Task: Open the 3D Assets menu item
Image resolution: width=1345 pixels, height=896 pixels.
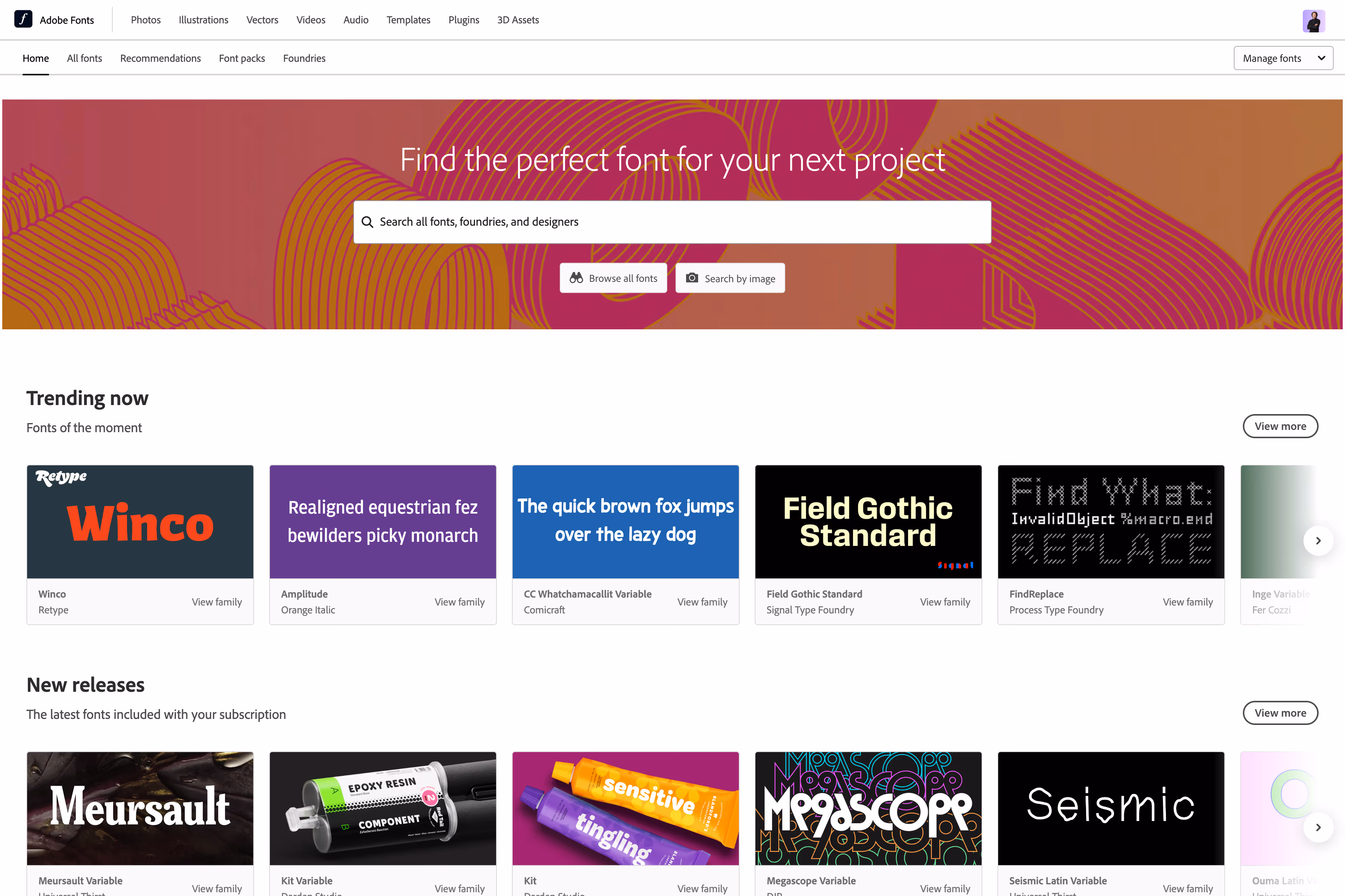Action: [518, 20]
